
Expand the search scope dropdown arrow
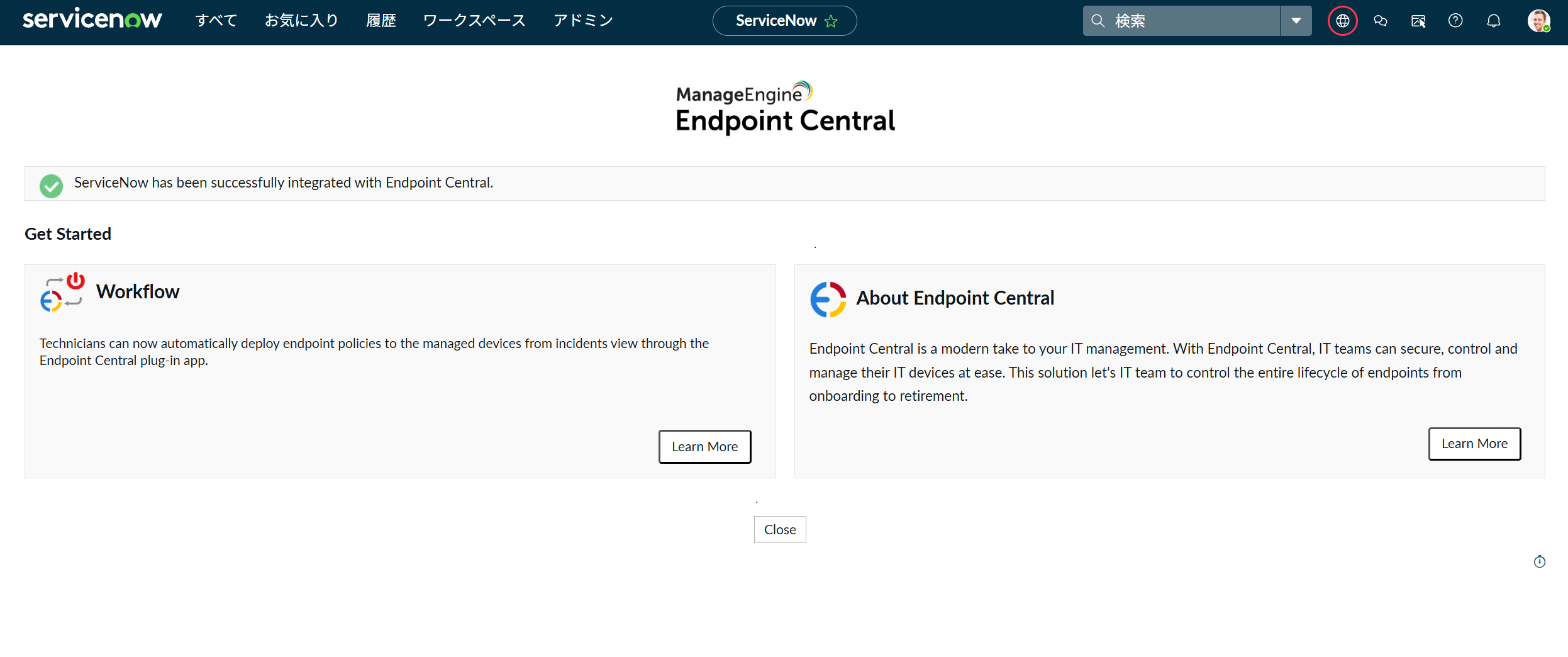click(1296, 21)
